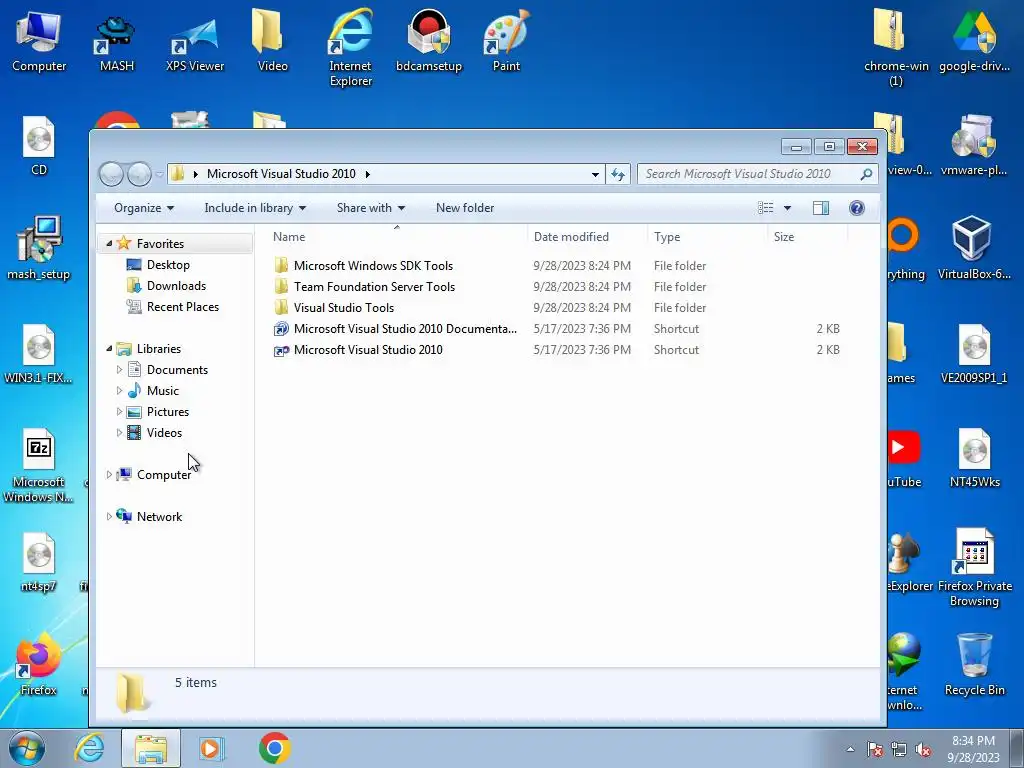Screen dimensions: 1024x768
Task: Refresh the folder view
Action: click(618, 174)
